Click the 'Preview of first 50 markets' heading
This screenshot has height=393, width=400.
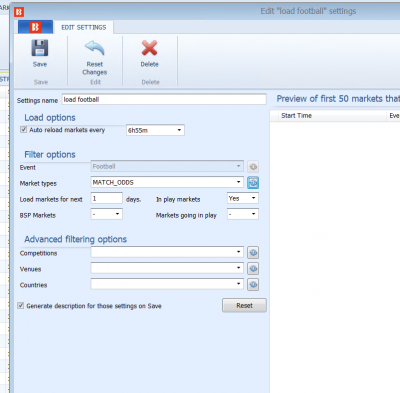point(338,99)
